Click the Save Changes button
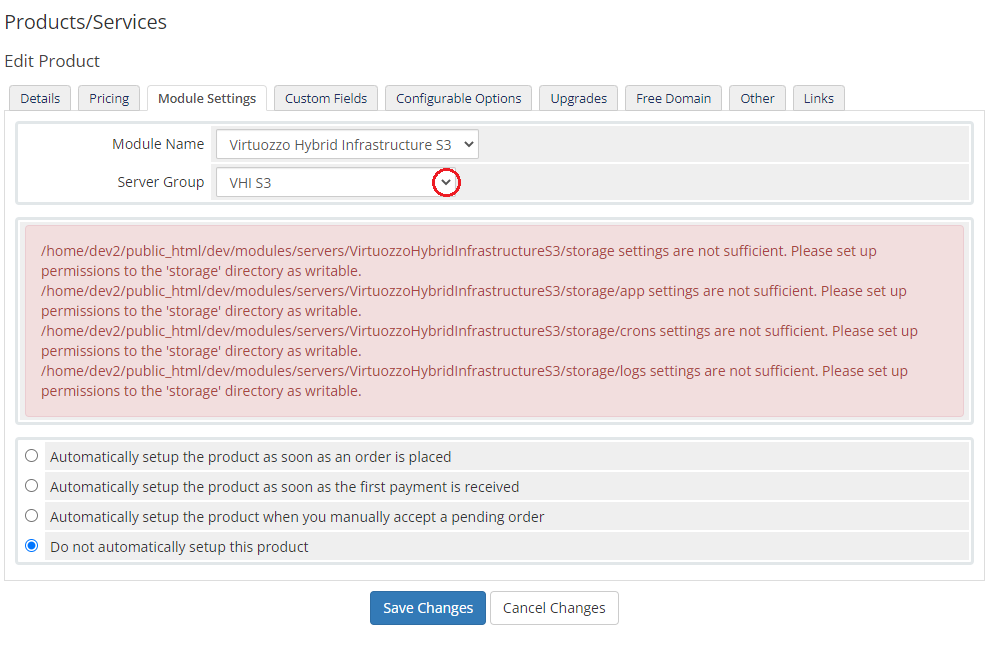This screenshot has height=654, width=995. coord(428,608)
